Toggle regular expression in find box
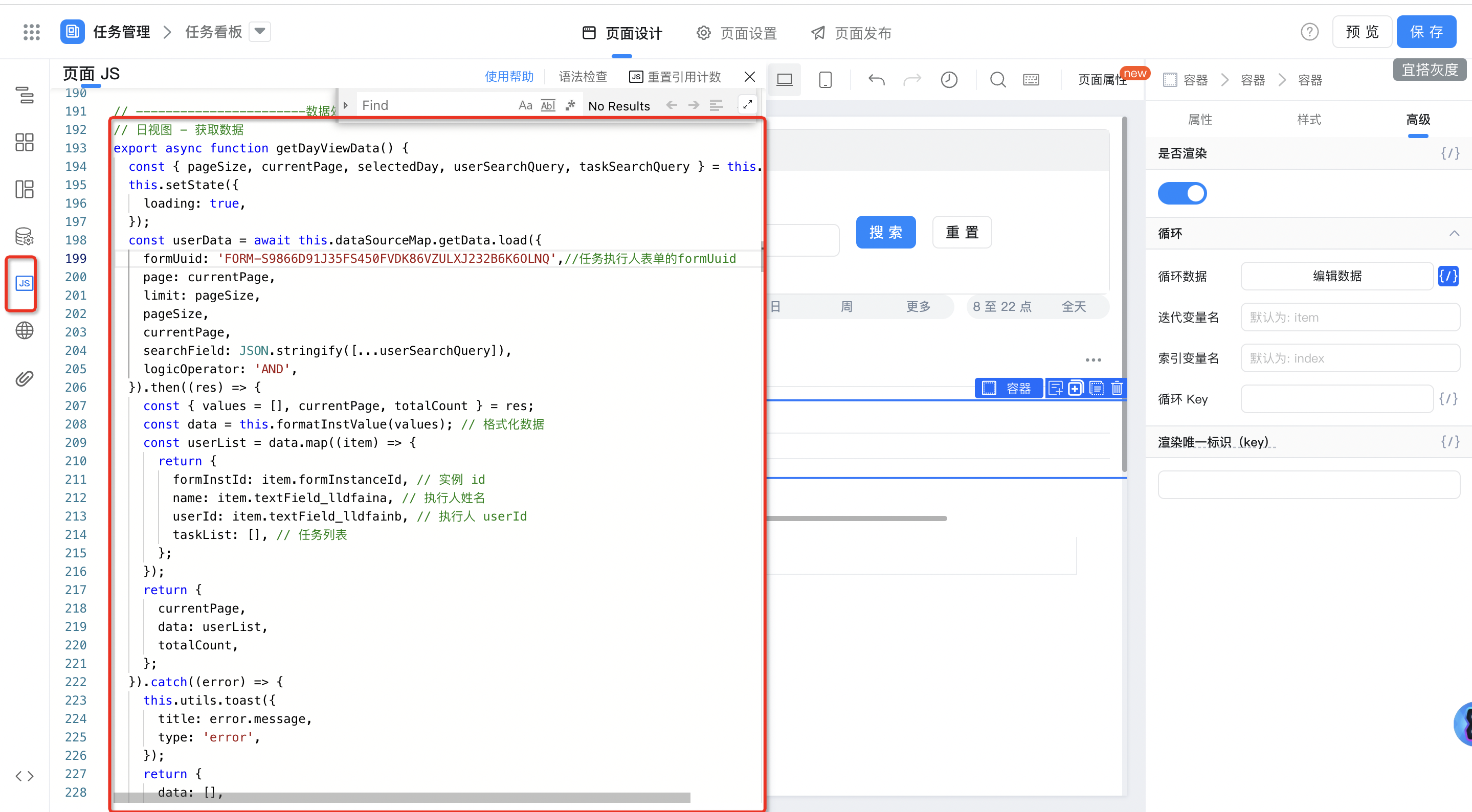1472x812 pixels. pyautogui.click(x=570, y=105)
